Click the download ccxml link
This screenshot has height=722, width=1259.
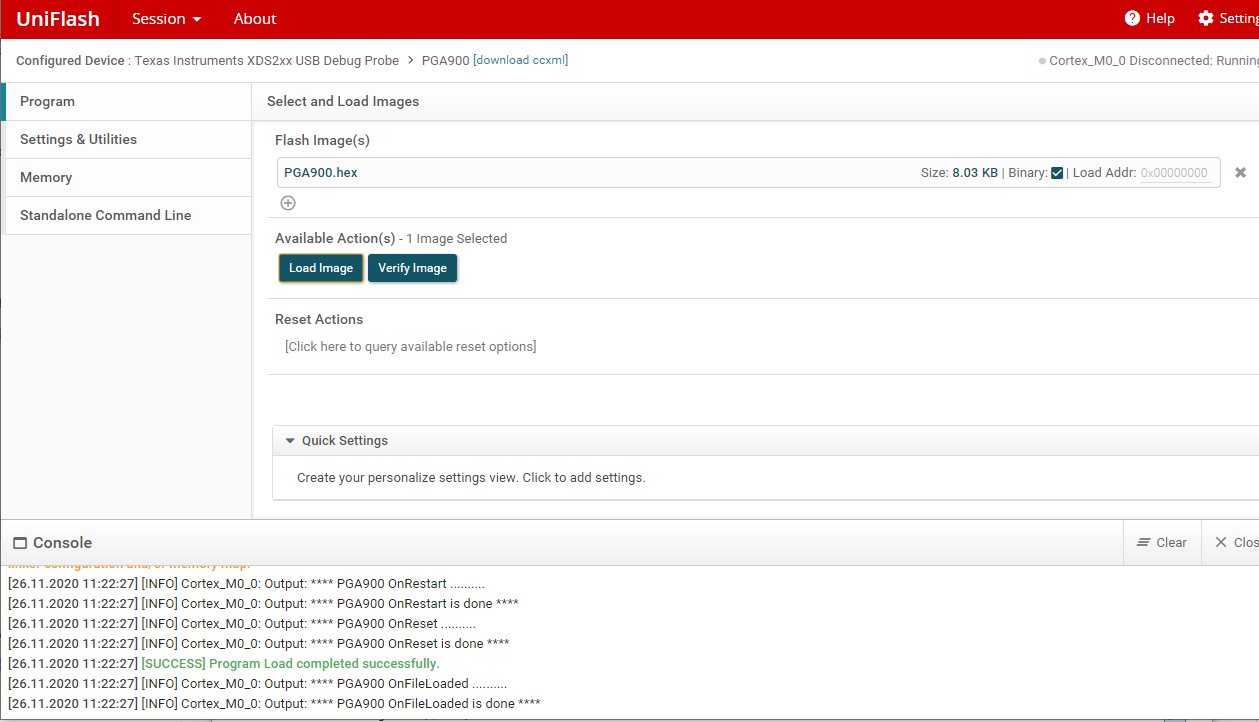(520, 60)
